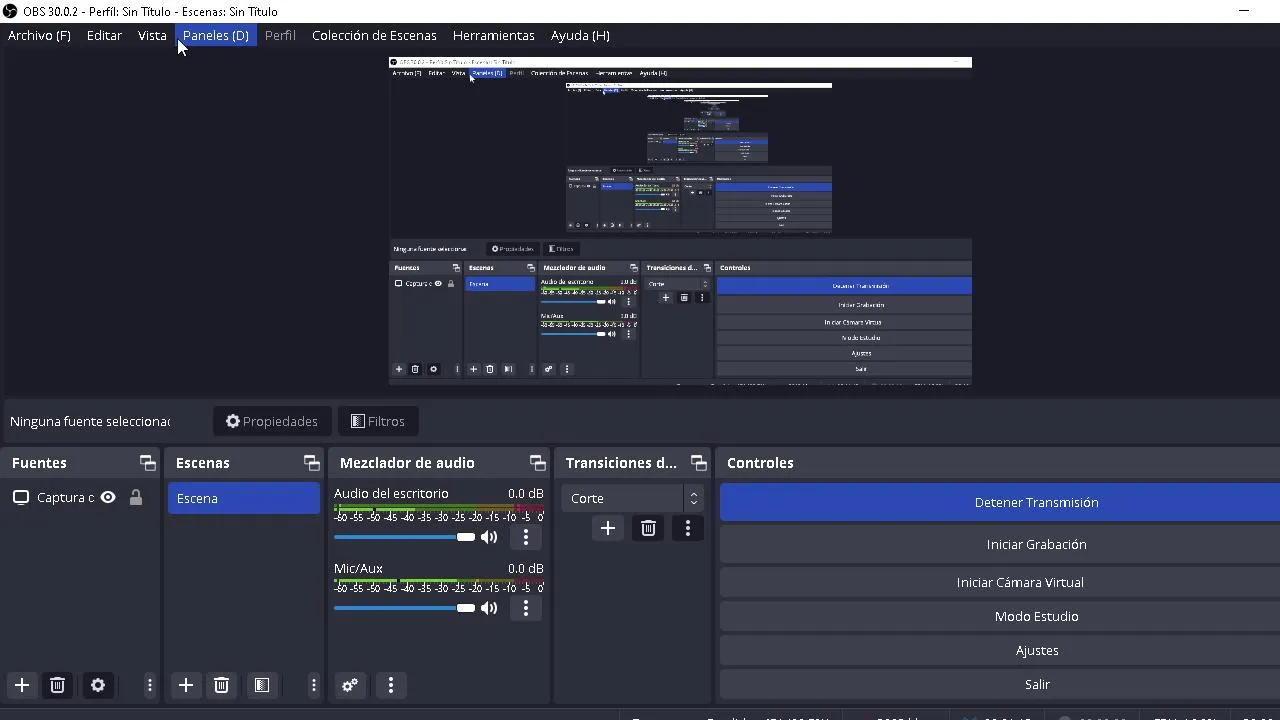
Task: Open the Colección de Escenas menu
Action: [x=374, y=35]
